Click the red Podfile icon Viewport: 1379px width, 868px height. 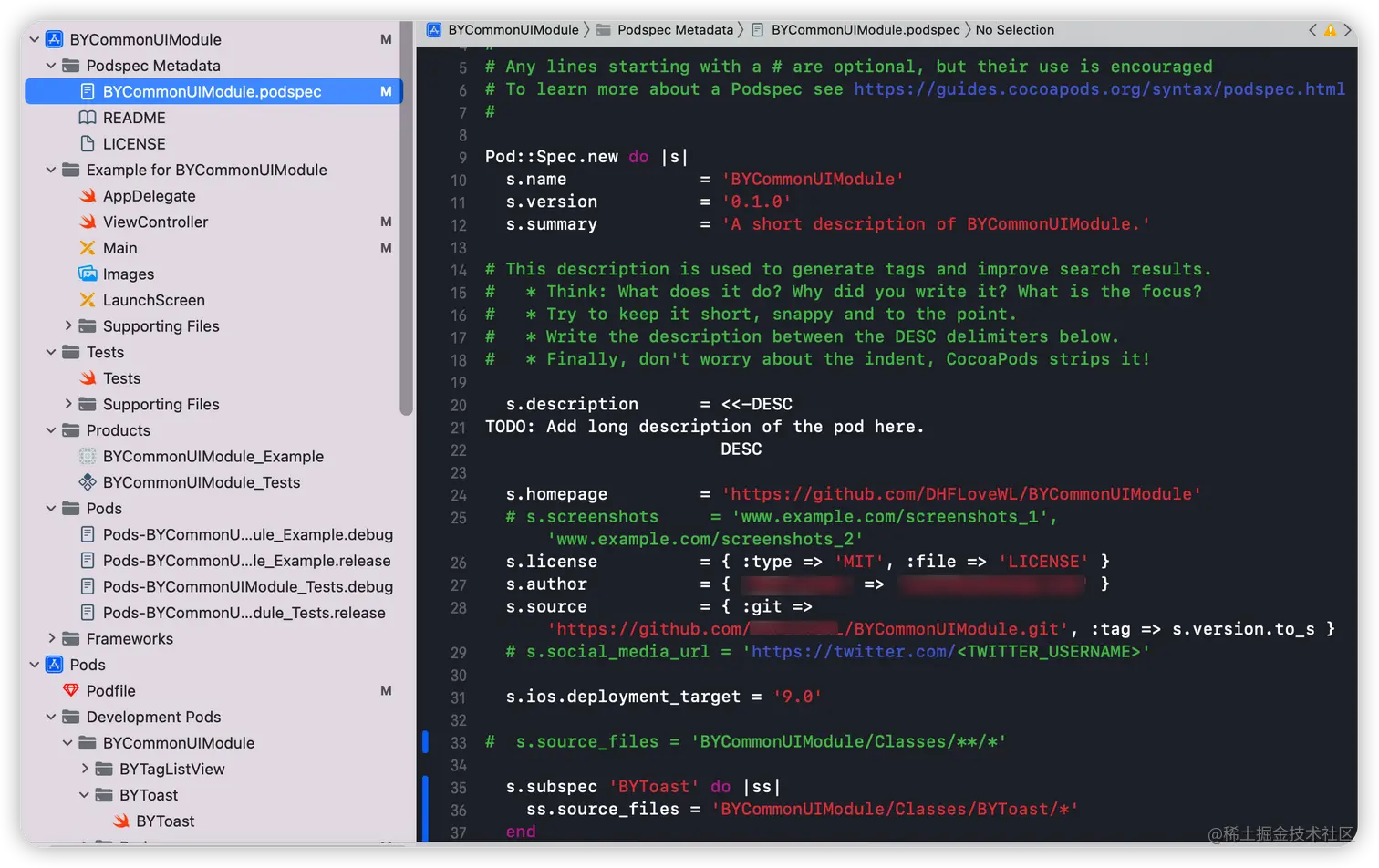coord(71,690)
